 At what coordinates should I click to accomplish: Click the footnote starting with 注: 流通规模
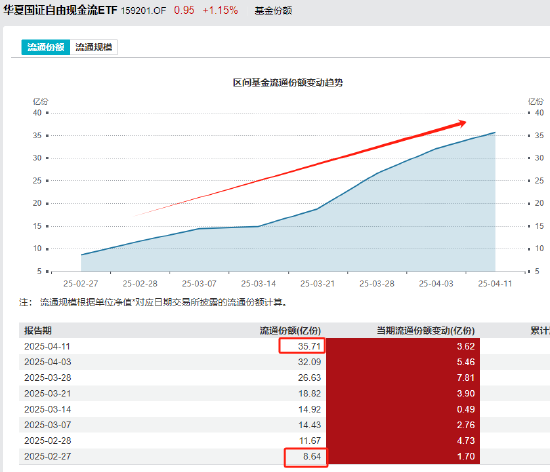tap(153, 302)
